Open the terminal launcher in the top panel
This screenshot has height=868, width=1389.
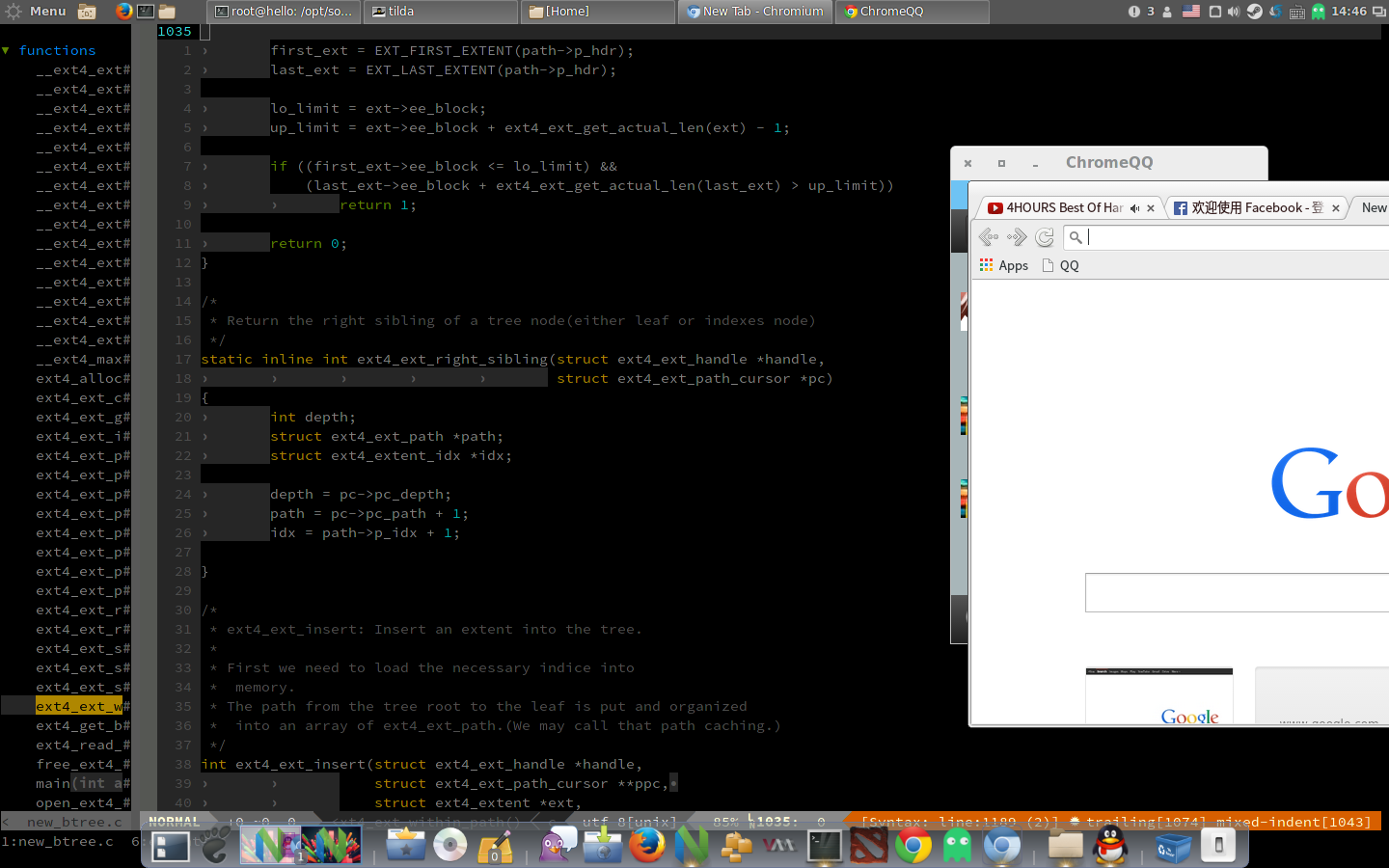click(x=146, y=12)
